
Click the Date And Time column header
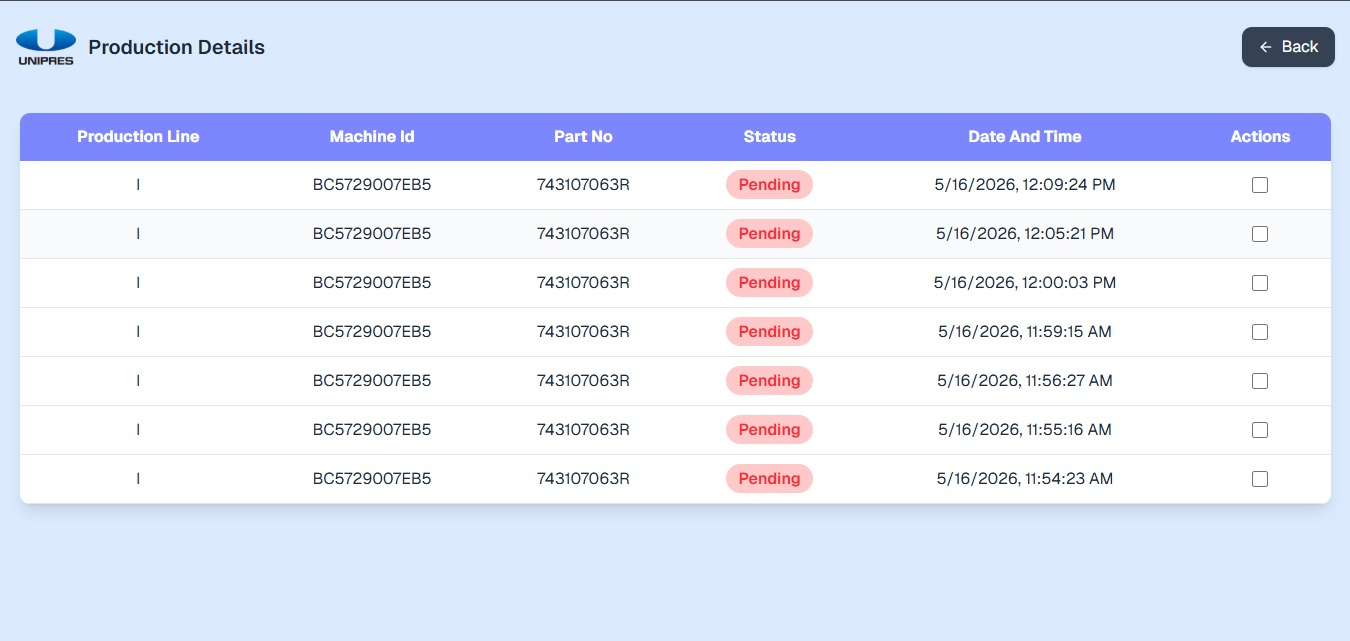(x=1025, y=137)
